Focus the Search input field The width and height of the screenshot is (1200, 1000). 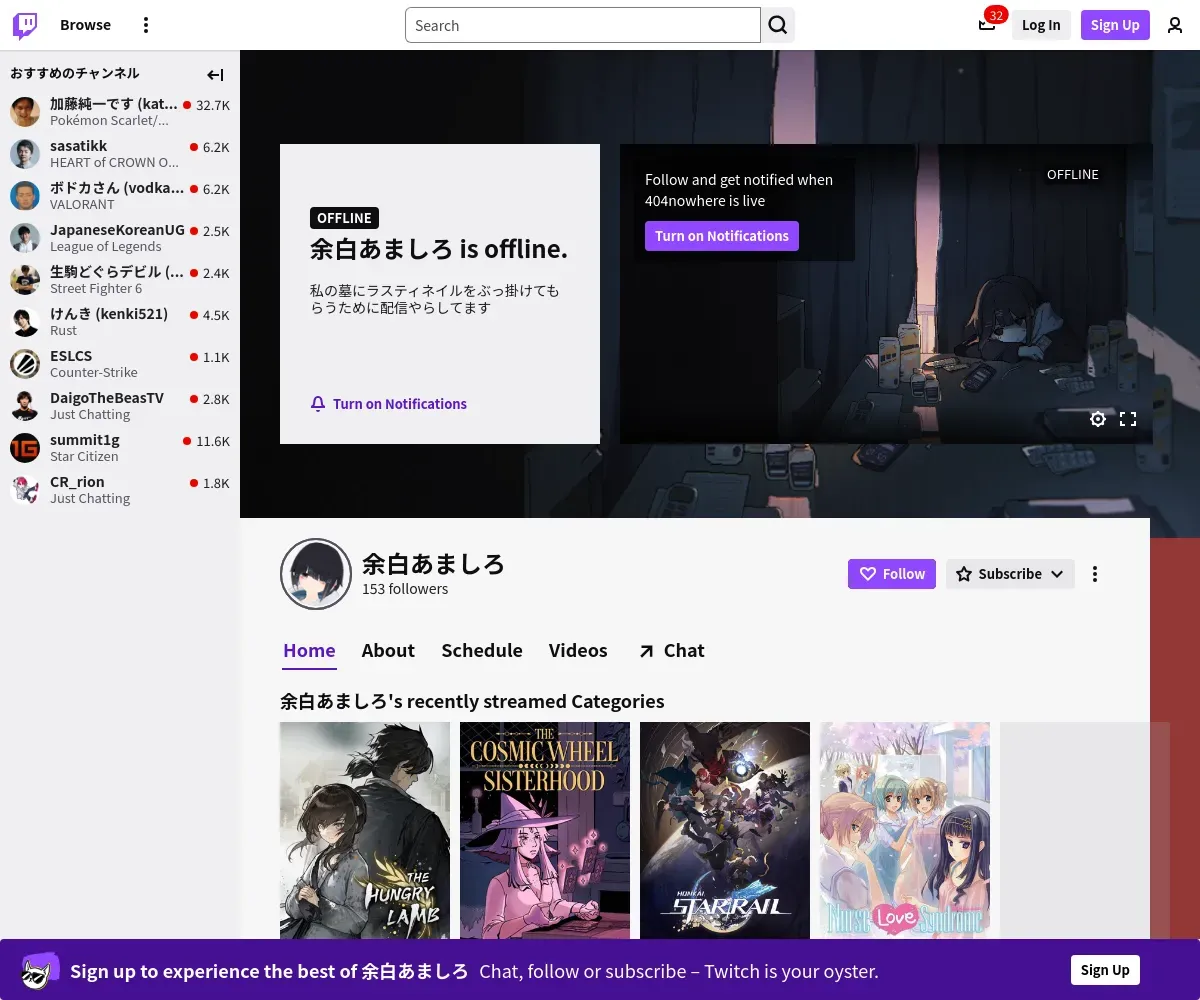coord(583,25)
